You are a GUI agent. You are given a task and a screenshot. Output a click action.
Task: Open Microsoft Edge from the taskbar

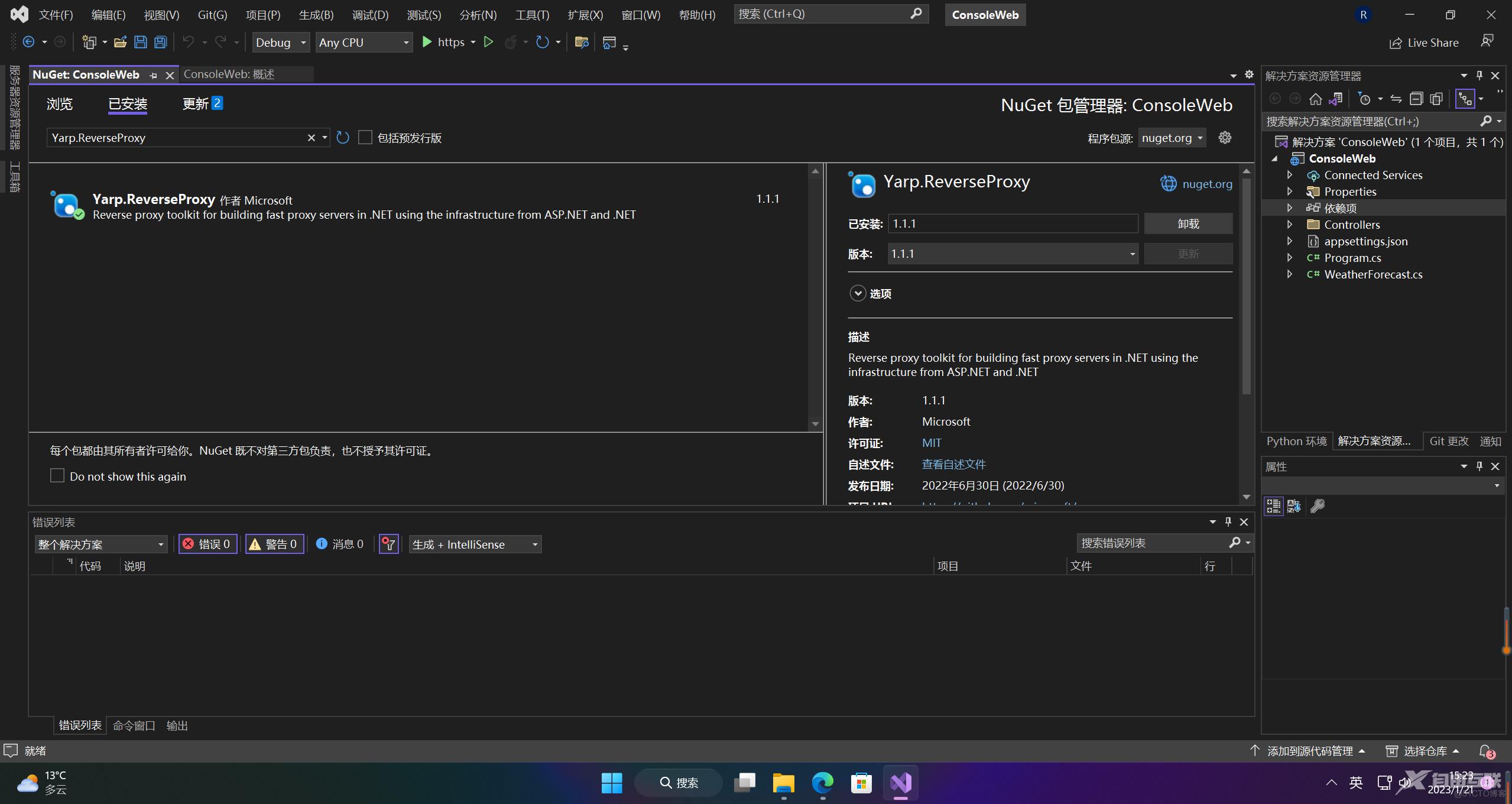(822, 783)
